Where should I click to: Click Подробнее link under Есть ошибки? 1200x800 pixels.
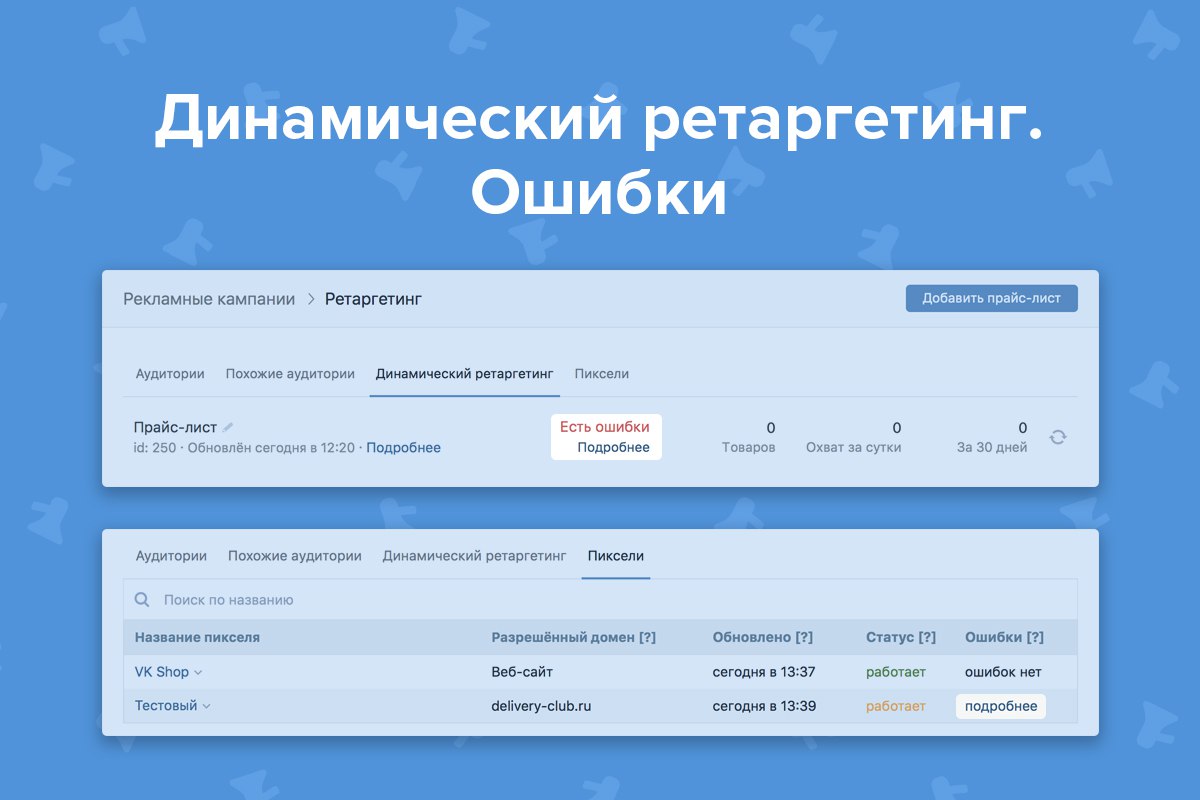(x=613, y=448)
